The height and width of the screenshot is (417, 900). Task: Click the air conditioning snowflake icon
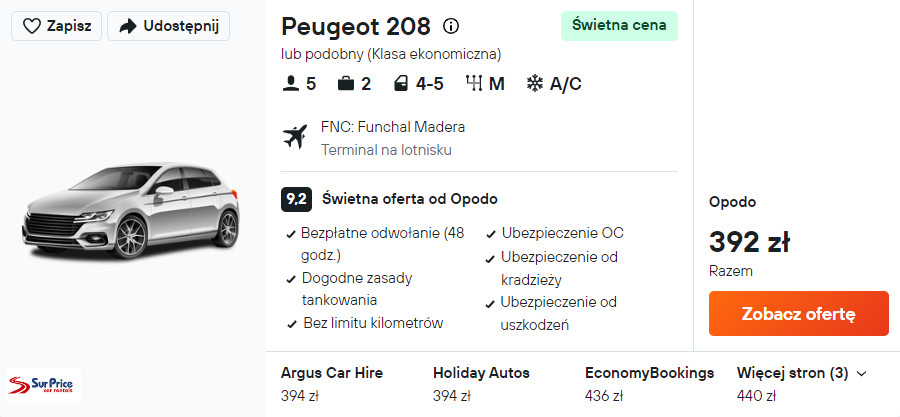[x=535, y=84]
